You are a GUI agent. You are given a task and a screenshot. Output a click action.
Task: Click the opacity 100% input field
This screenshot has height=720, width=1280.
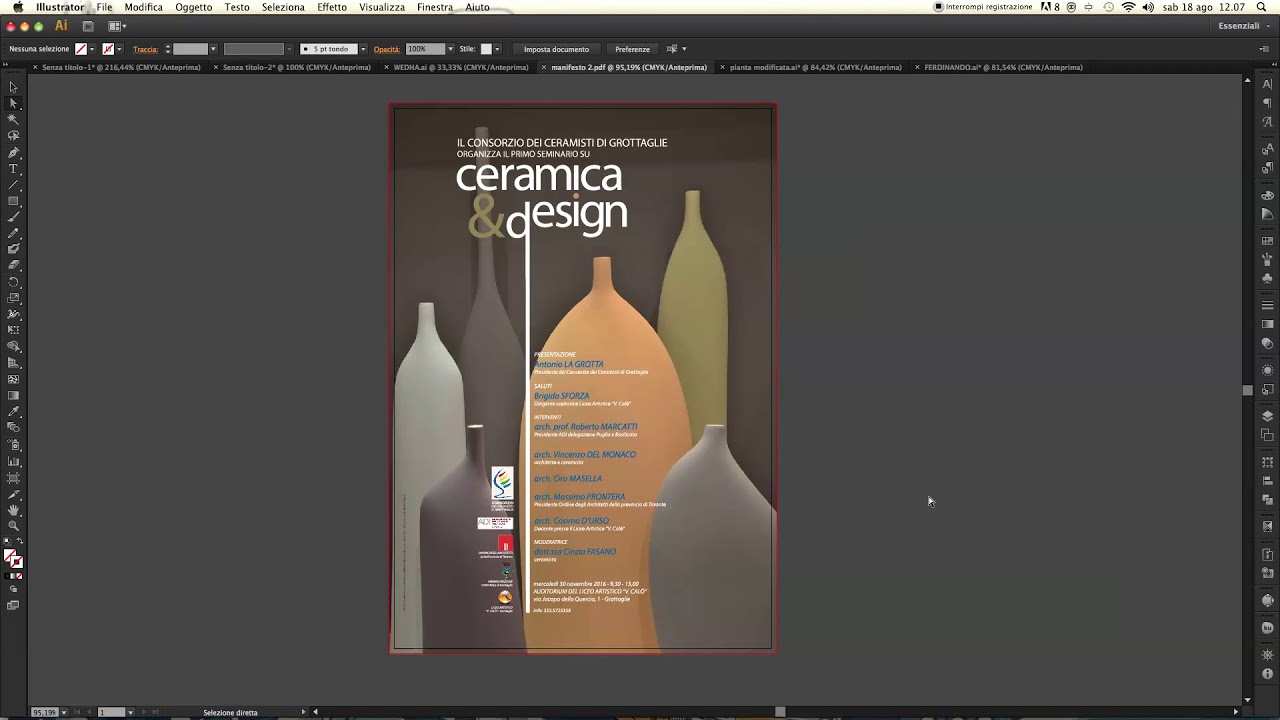click(x=424, y=49)
